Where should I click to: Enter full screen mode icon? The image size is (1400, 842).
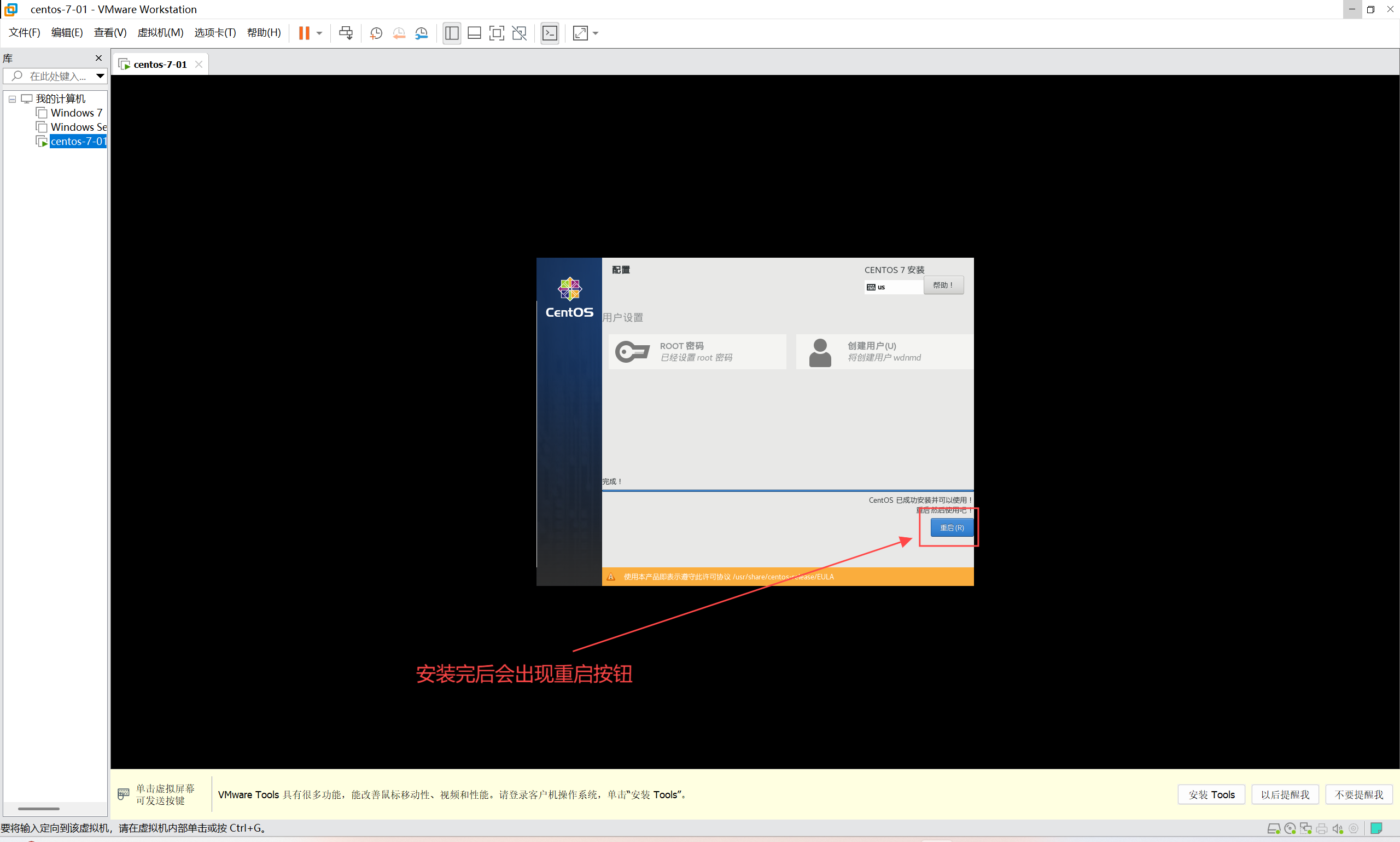pos(496,33)
